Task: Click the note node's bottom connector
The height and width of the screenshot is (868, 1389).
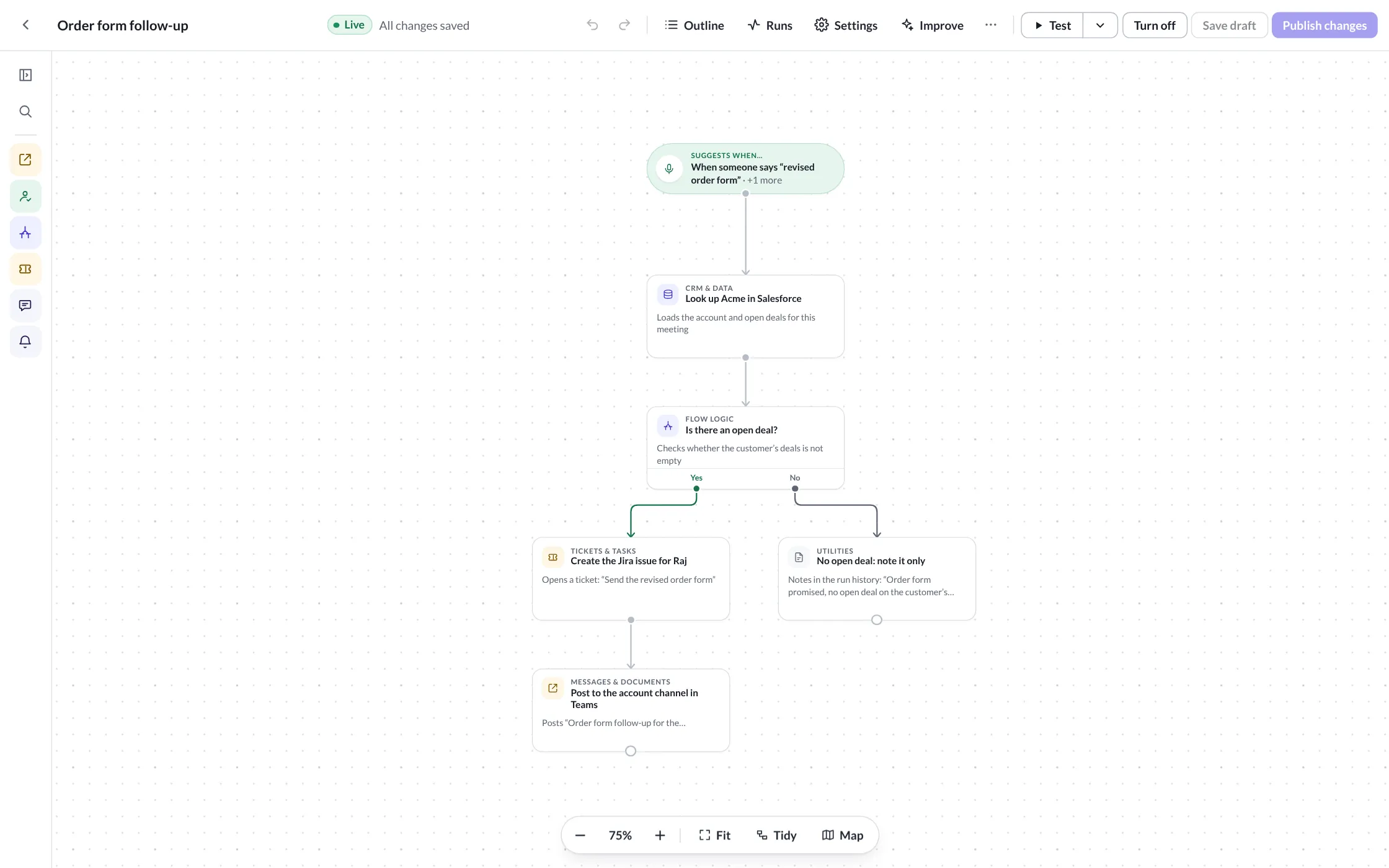Action: coord(877,620)
